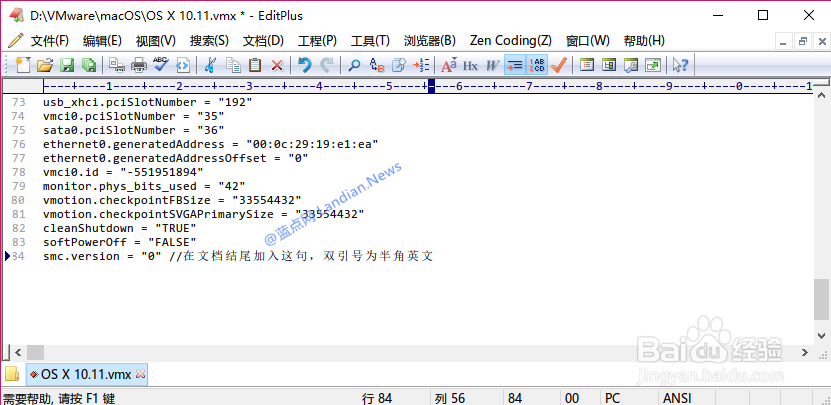
Task: Run the ABC spell check
Action: pos(161,65)
